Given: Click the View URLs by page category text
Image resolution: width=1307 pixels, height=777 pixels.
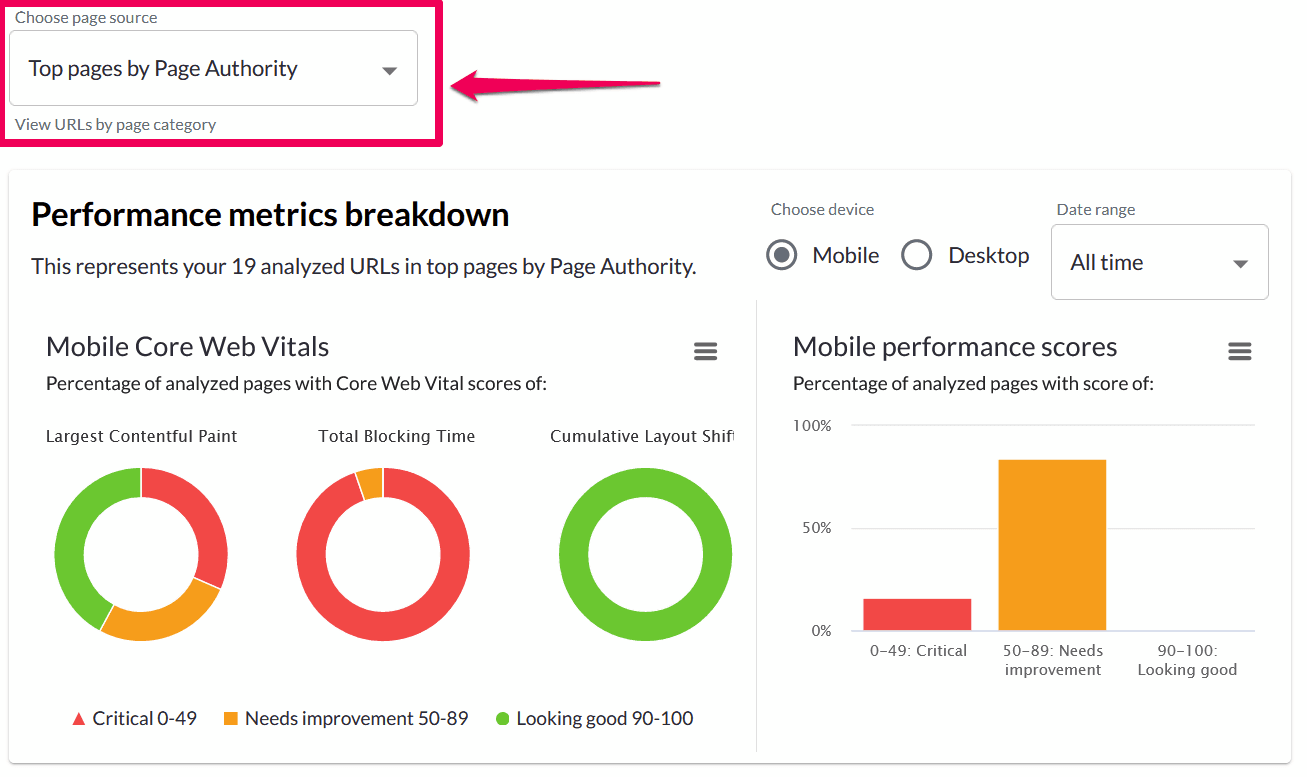Looking at the screenshot, I should point(115,125).
